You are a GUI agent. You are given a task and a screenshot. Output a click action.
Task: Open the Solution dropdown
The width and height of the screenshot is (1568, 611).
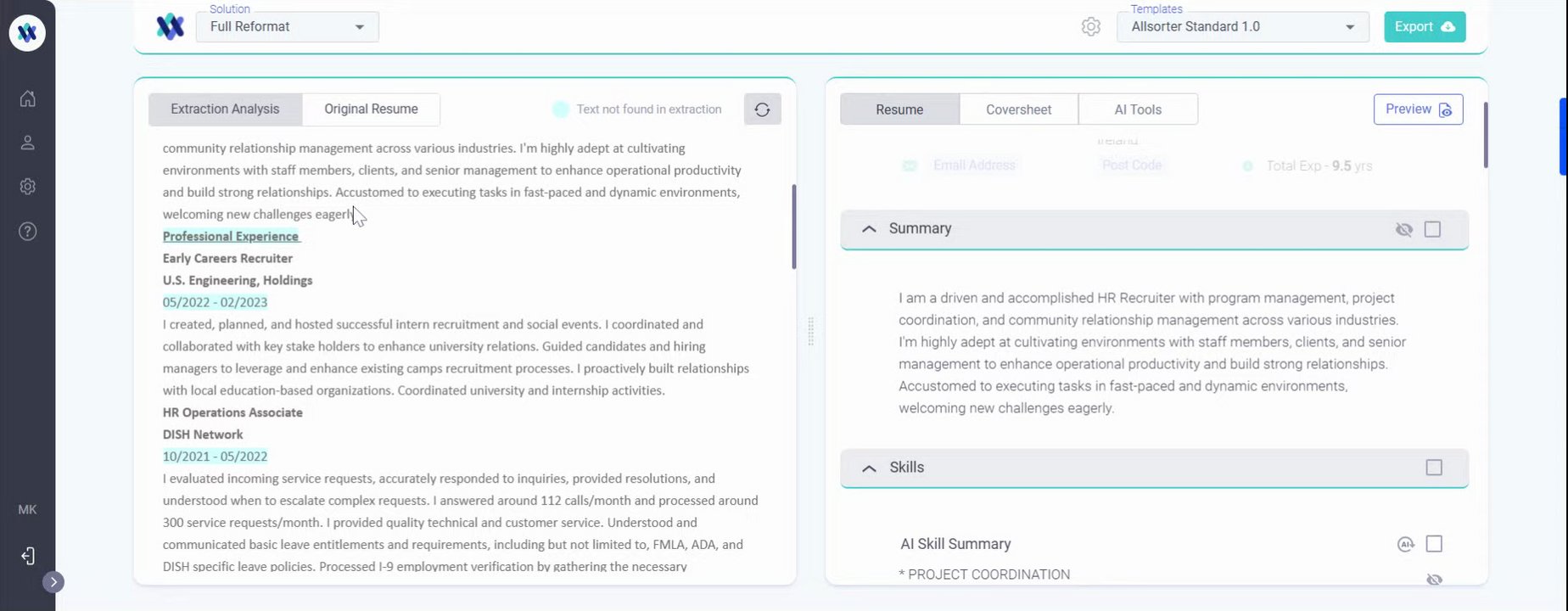tap(288, 27)
